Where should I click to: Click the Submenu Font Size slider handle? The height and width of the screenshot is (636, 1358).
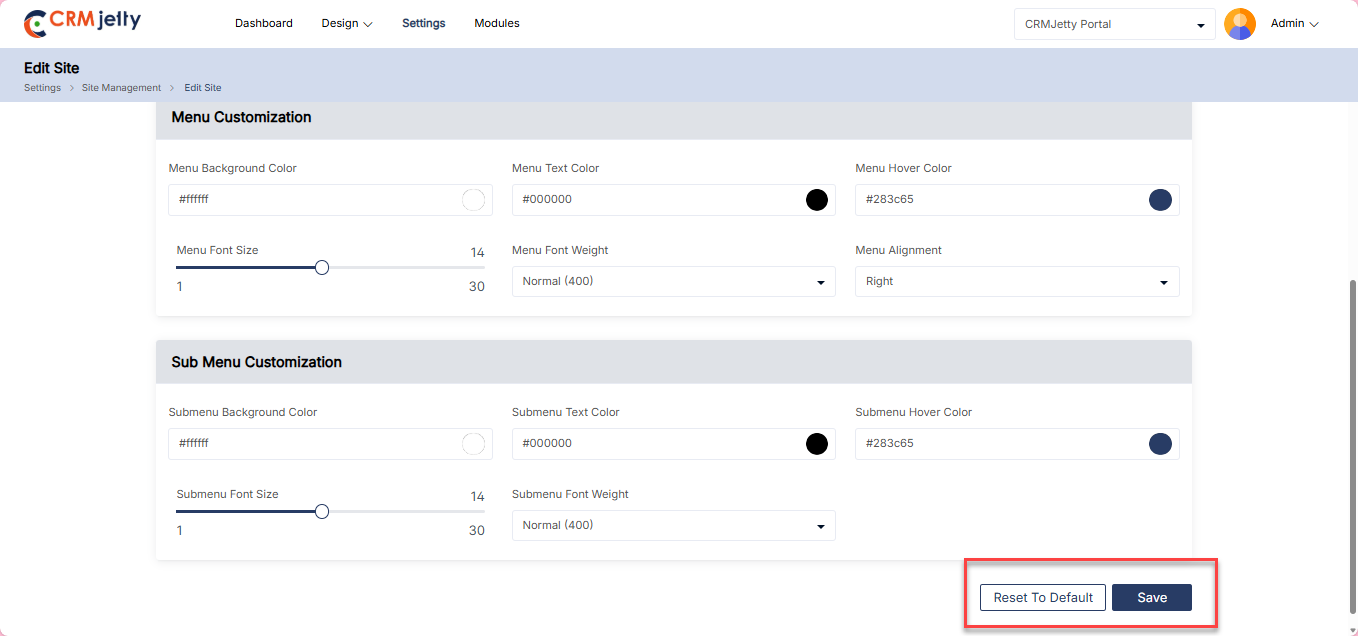[x=322, y=512]
